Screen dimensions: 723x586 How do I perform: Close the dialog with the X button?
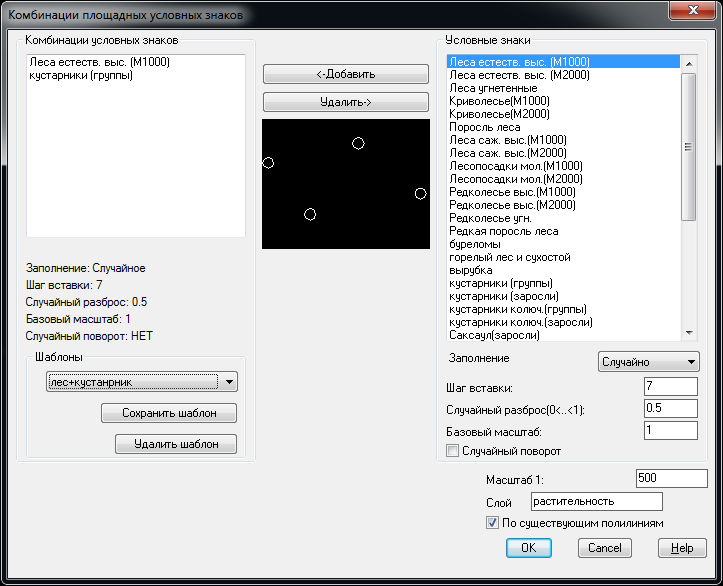693,10
